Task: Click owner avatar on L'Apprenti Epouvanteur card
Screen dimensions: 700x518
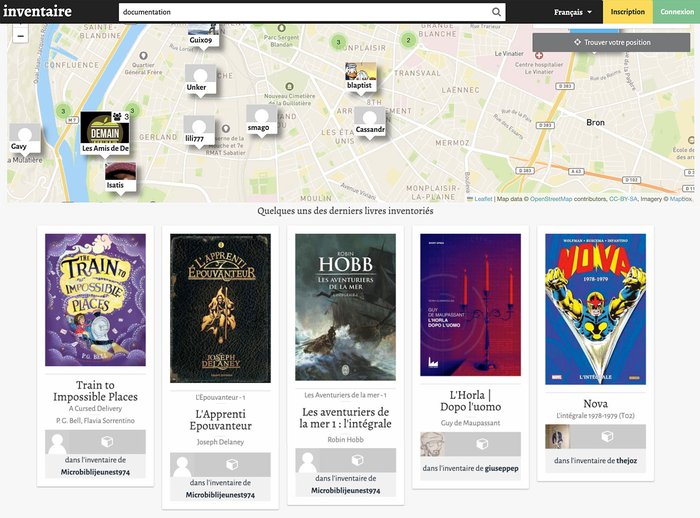Action: 182,465
